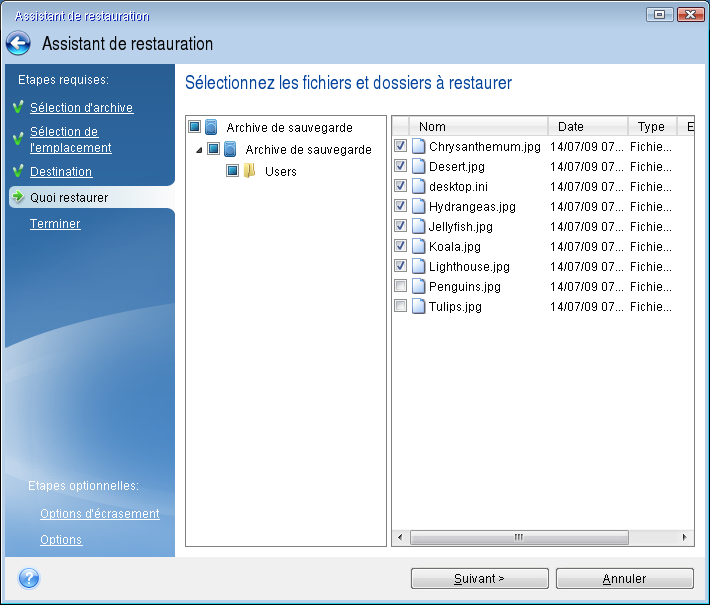Click the blue back arrow icon
Screen dimensions: 710x605
coord(18,44)
